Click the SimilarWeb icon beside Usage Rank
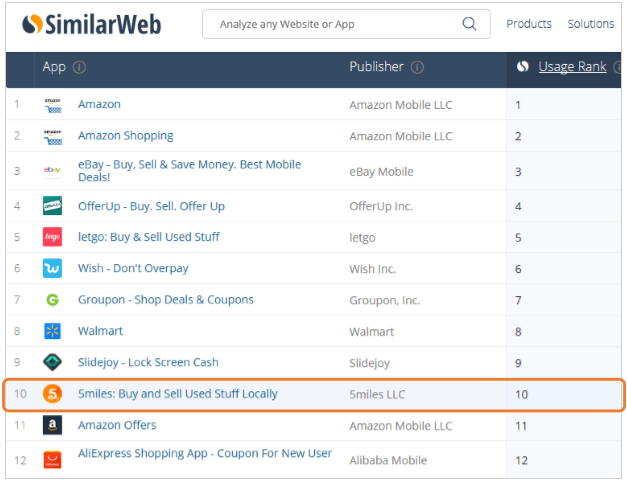The width and height of the screenshot is (627, 487). click(x=522, y=66)
